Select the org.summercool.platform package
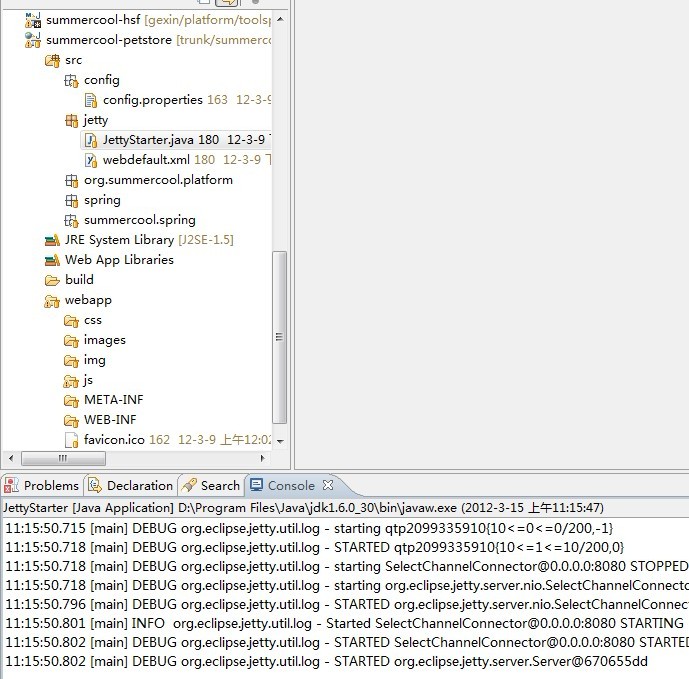Image resolution: width=689 pixels, height=679 pixels. [158, 180]
